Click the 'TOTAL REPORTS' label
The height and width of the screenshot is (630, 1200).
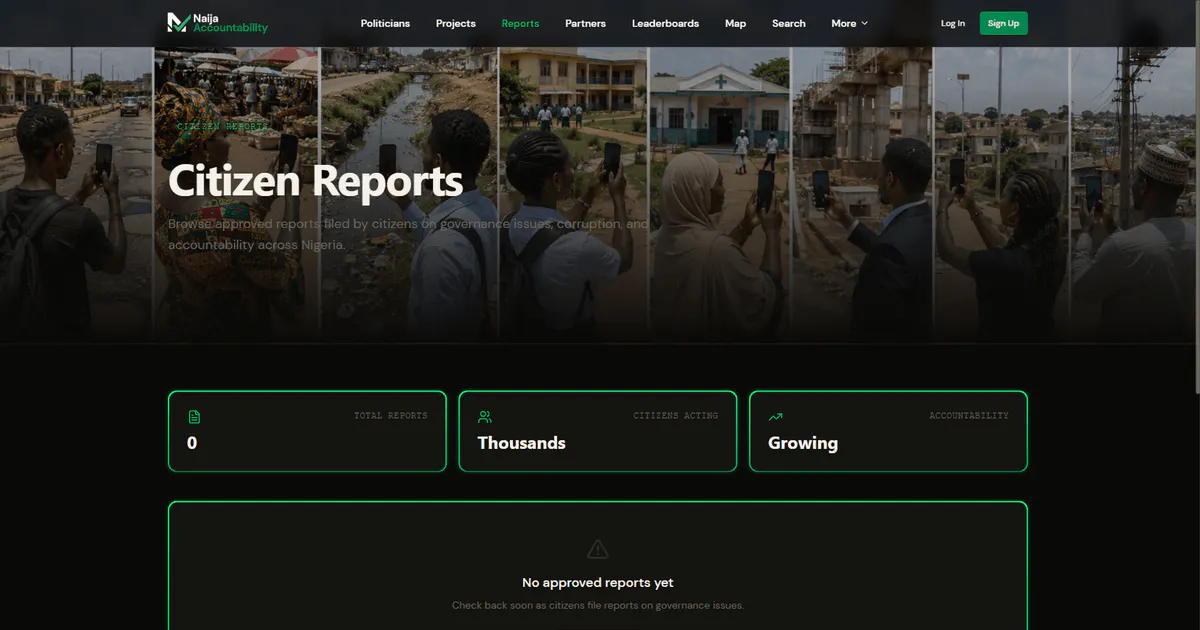(390, 415)
